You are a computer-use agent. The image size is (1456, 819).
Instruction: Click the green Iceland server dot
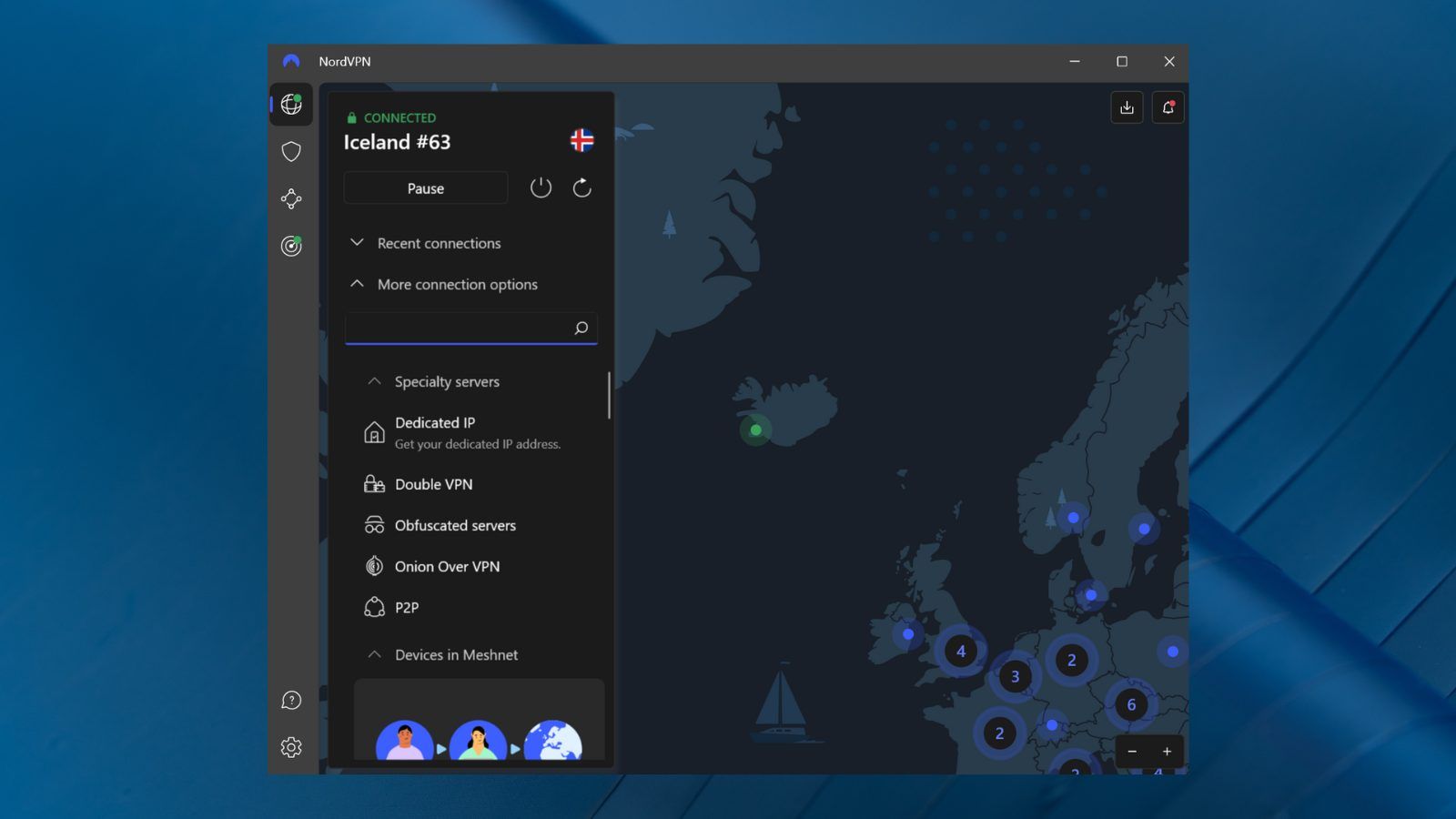tap(755, 430)
